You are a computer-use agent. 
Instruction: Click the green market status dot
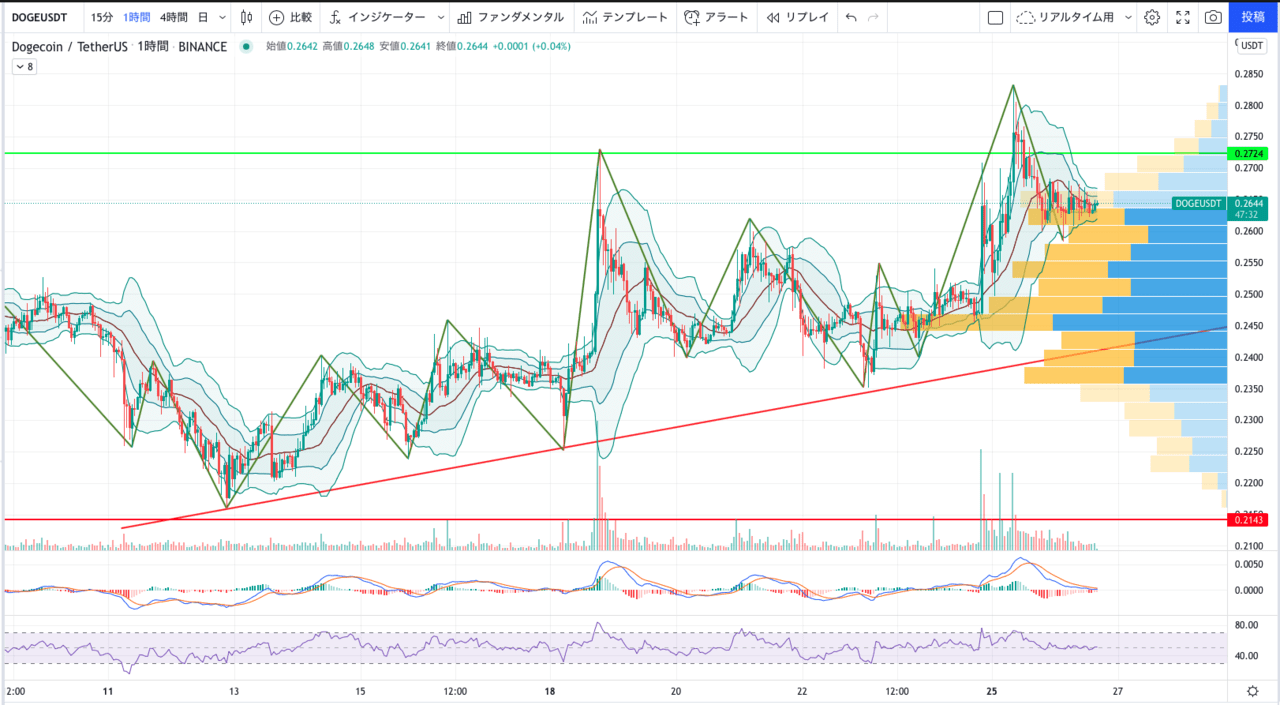(x=246, y=46)
